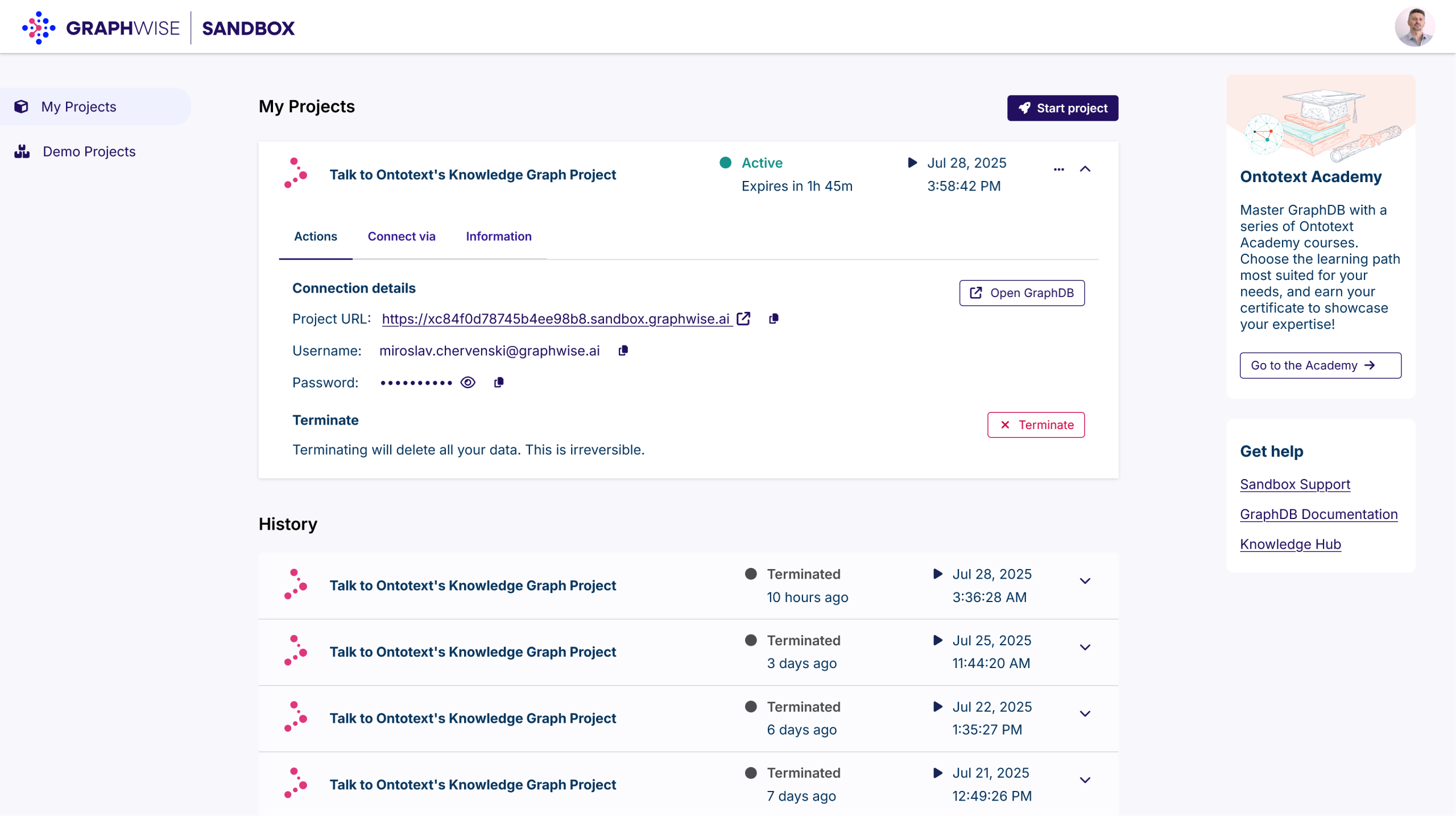This screenshot has width=1456, height=816.
Task: Click graph icon of project terminated 6 days ago
Action: (x=296, y=717)
